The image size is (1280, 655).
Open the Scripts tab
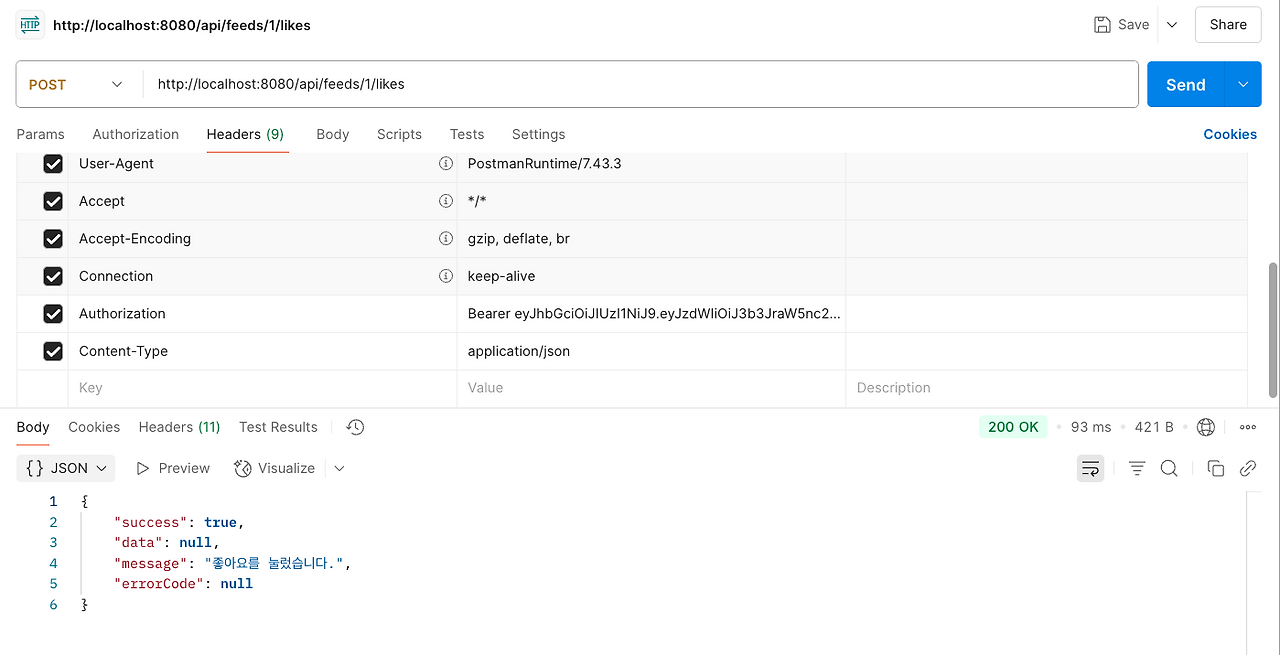(399, 134)
